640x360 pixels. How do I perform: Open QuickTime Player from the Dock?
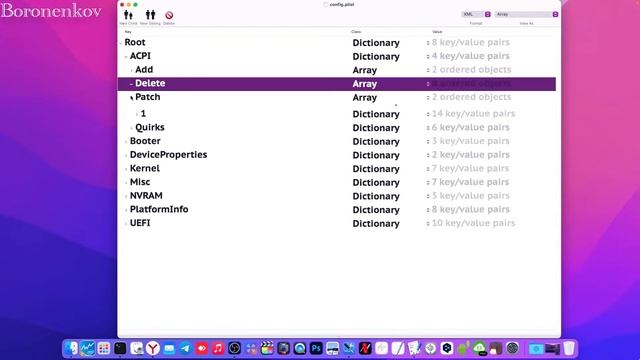[x=300, y=348]
